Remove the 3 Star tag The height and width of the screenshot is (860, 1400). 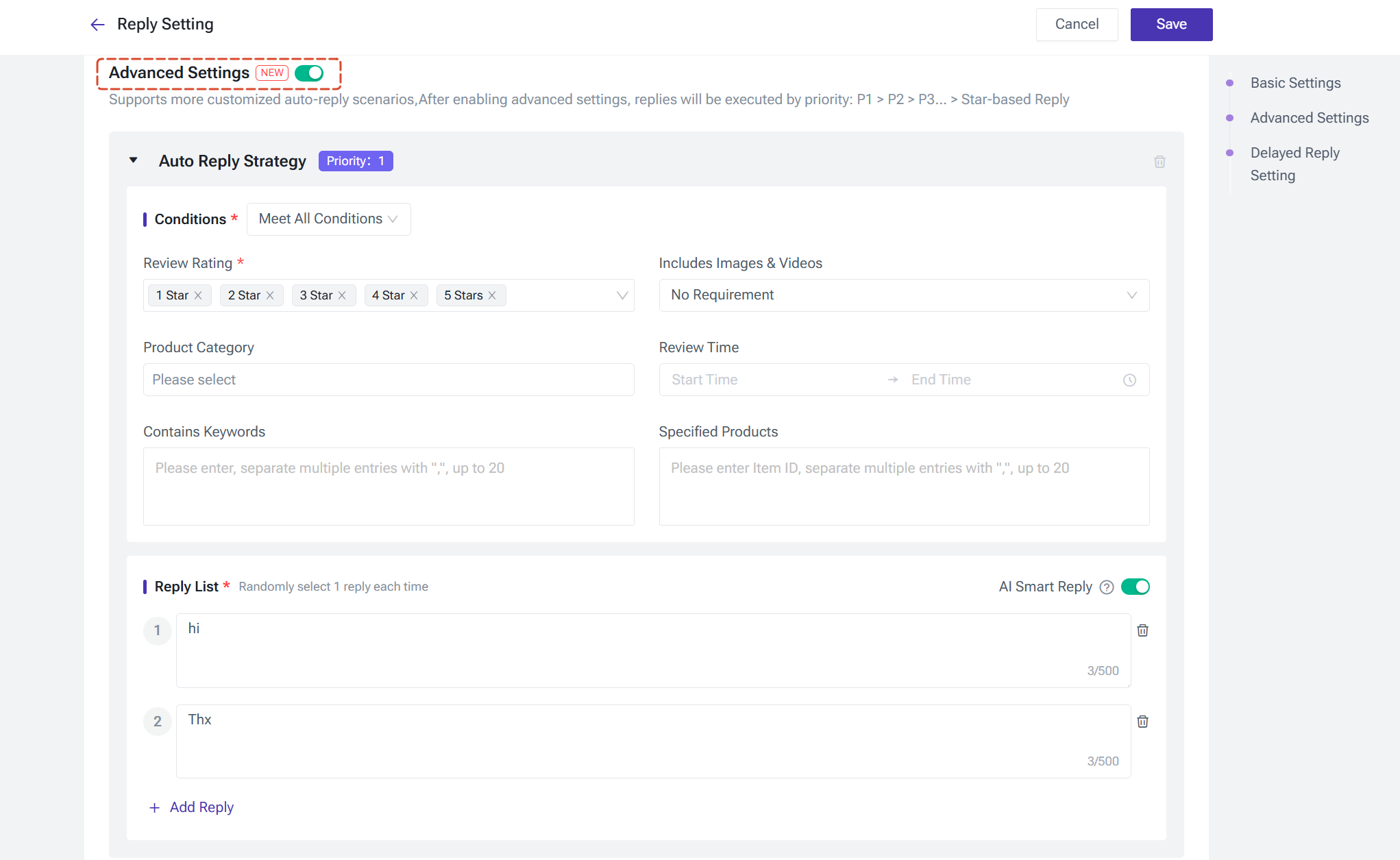pyautogui.click(x=342, y=295)
